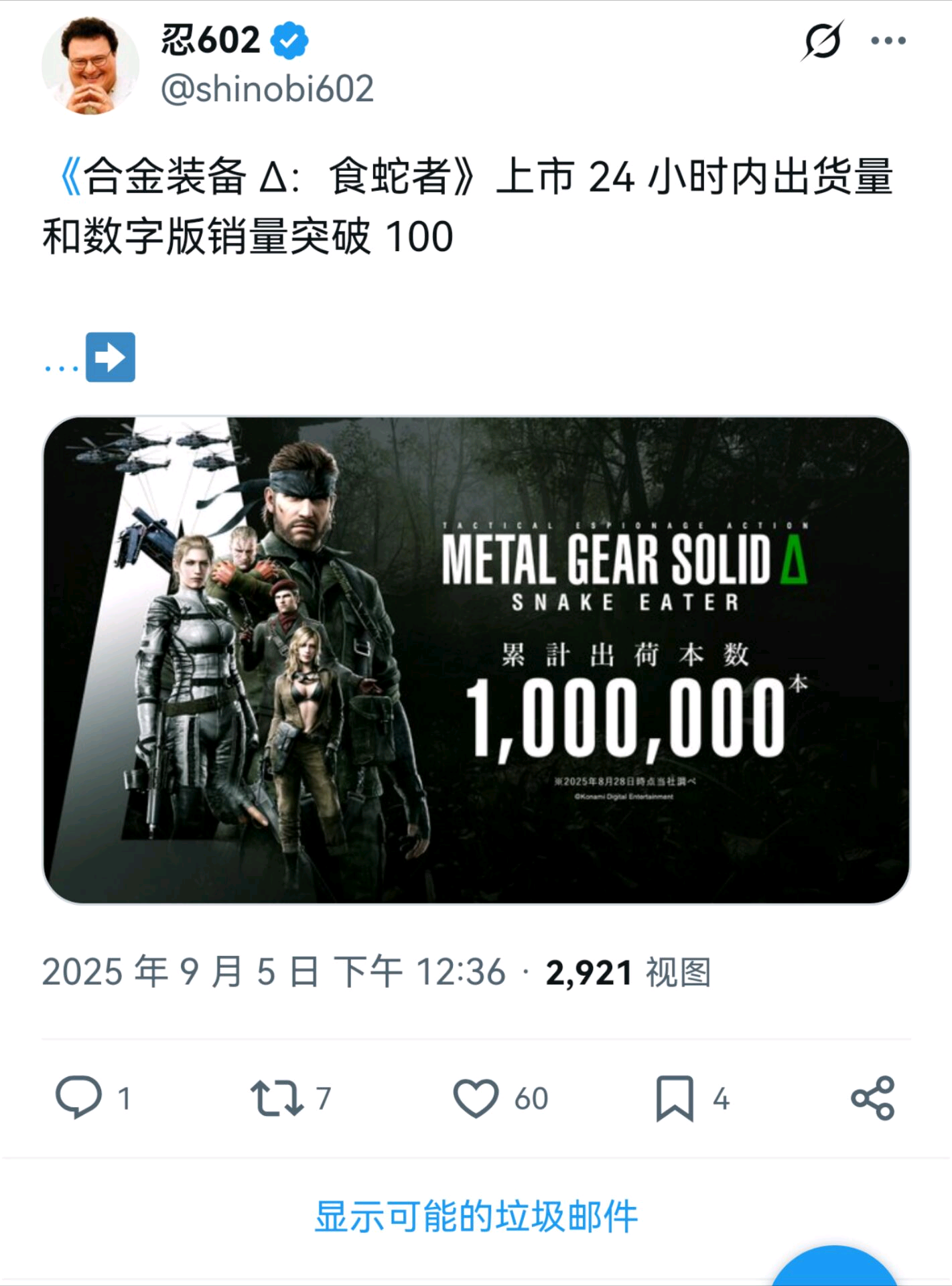Click the tweet timestamp 2025 年 9 月 5 日
The height and width of the screenshot is (1286, 952).
181,972
